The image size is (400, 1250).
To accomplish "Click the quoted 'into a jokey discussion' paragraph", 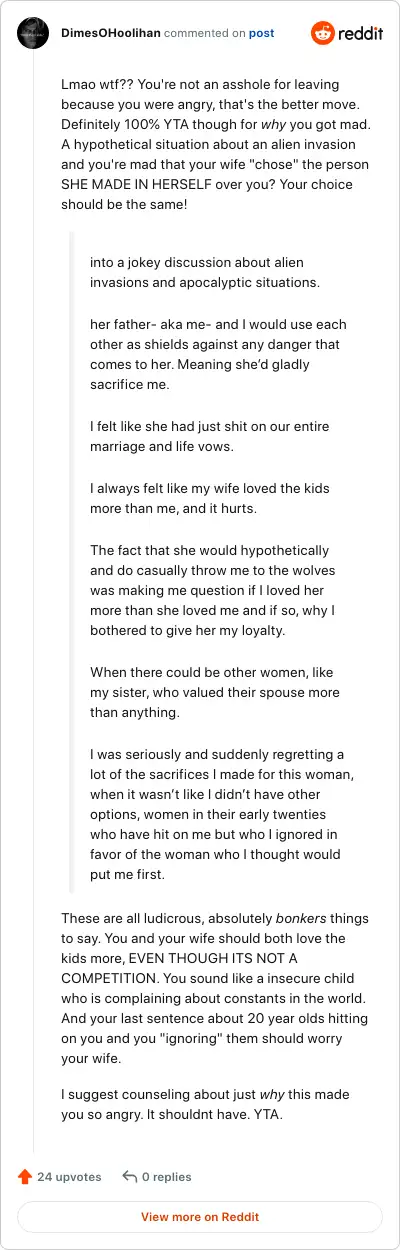I will point(204,272).
